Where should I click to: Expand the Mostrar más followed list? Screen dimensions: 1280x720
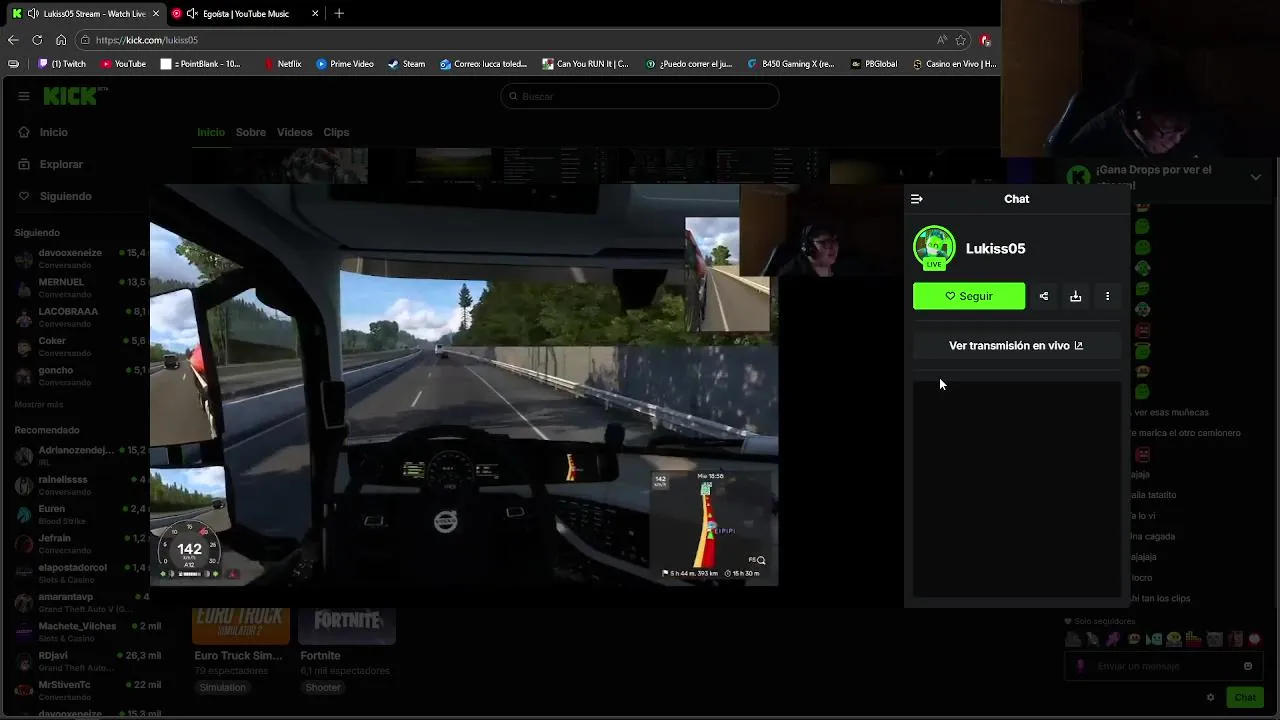tap(39, 405)
